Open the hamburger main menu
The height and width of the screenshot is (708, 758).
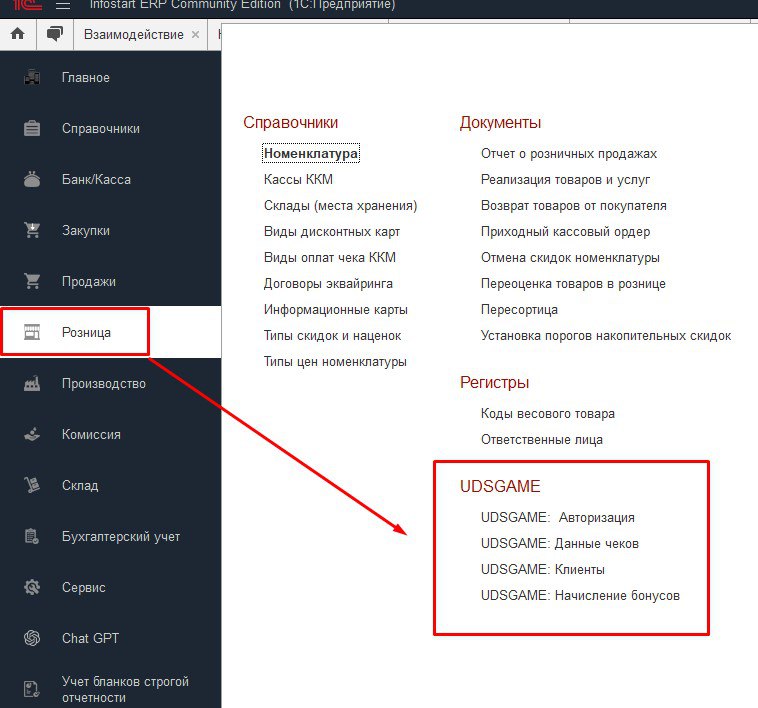point(63,6)
